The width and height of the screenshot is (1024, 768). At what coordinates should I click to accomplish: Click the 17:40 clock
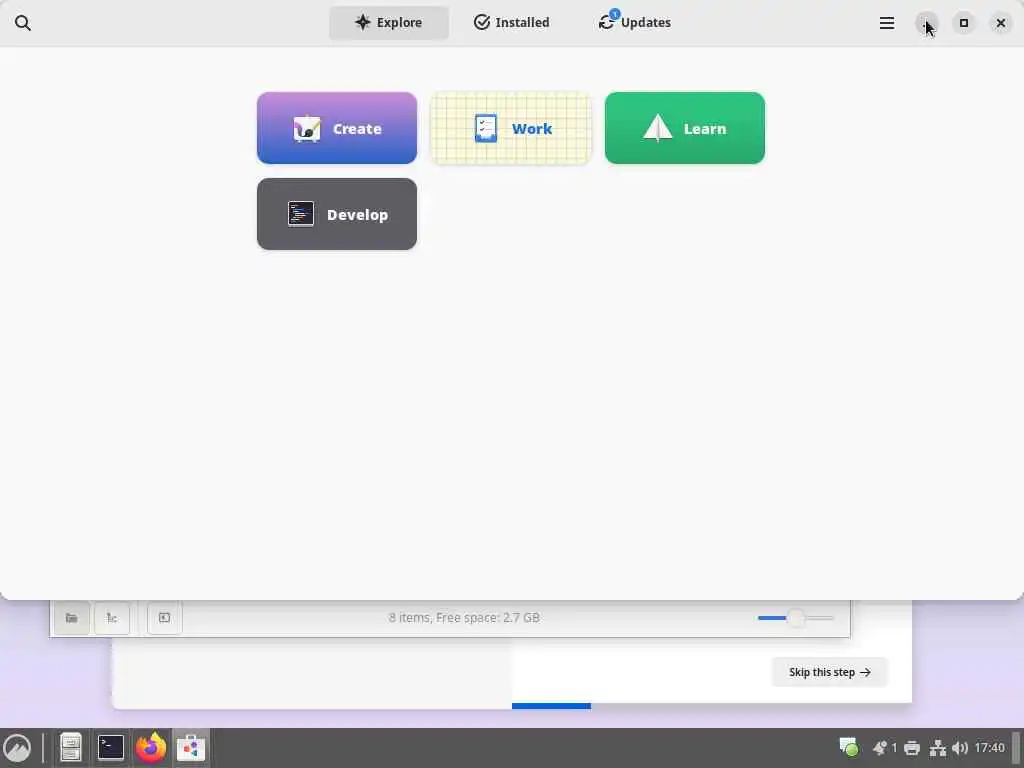(x=989, y=748)
